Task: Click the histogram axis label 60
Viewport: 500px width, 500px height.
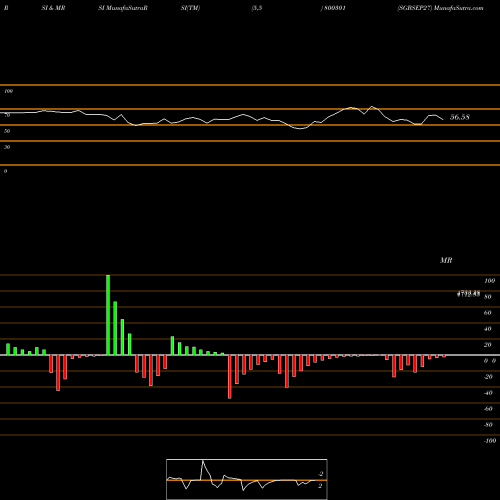Action: point(488,313)
